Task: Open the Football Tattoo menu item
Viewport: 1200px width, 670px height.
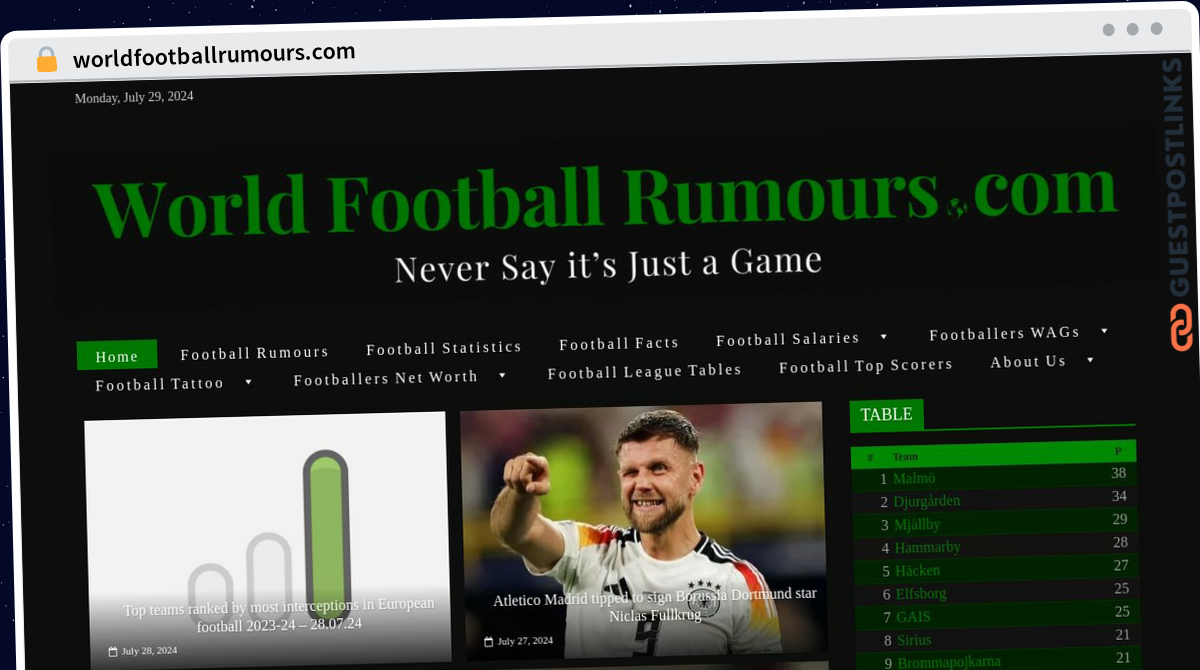Action: point(160,384)
